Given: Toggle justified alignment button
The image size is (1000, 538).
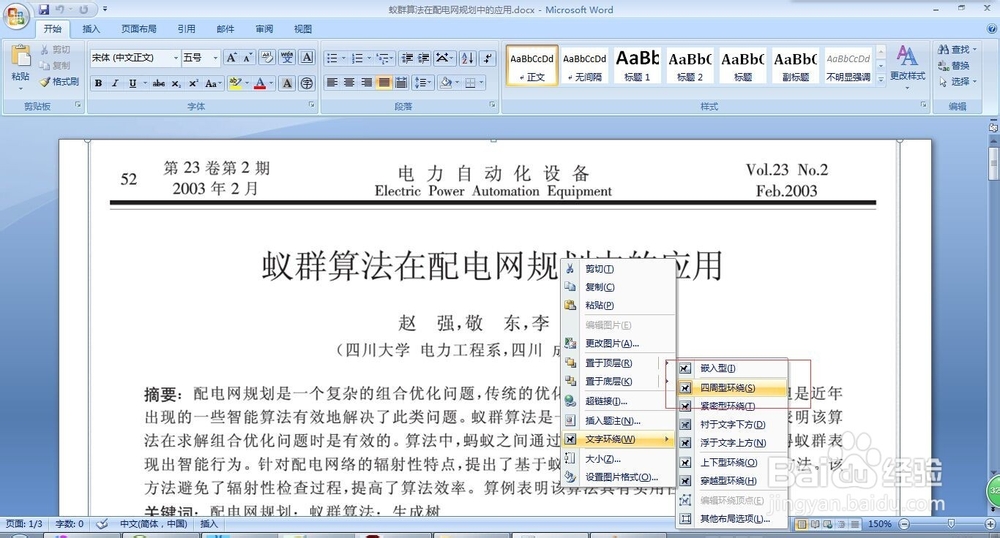Looking at the screenshot, I should click(383, 82).
